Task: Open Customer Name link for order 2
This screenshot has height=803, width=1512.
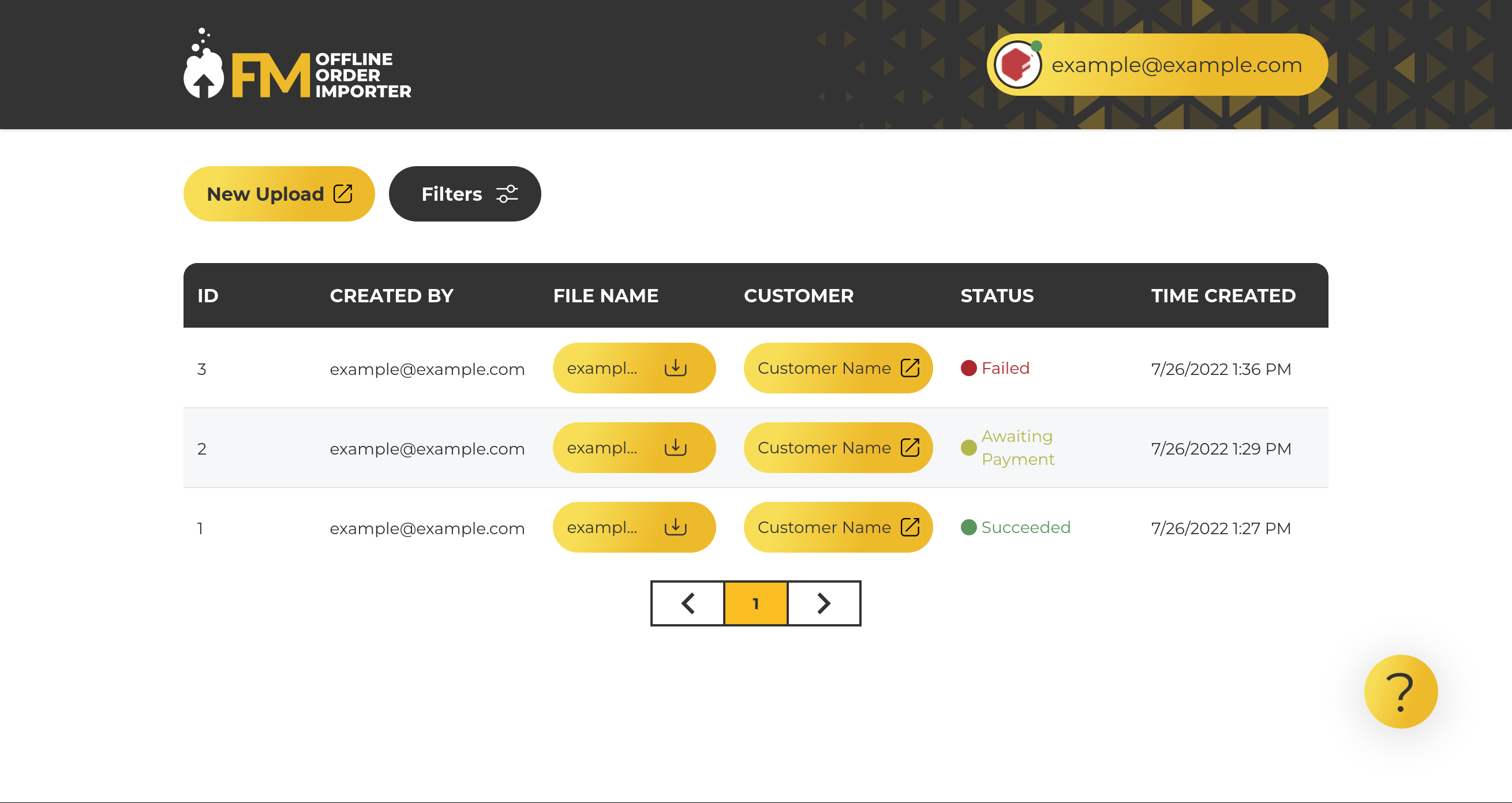Action: click(838, 448)
